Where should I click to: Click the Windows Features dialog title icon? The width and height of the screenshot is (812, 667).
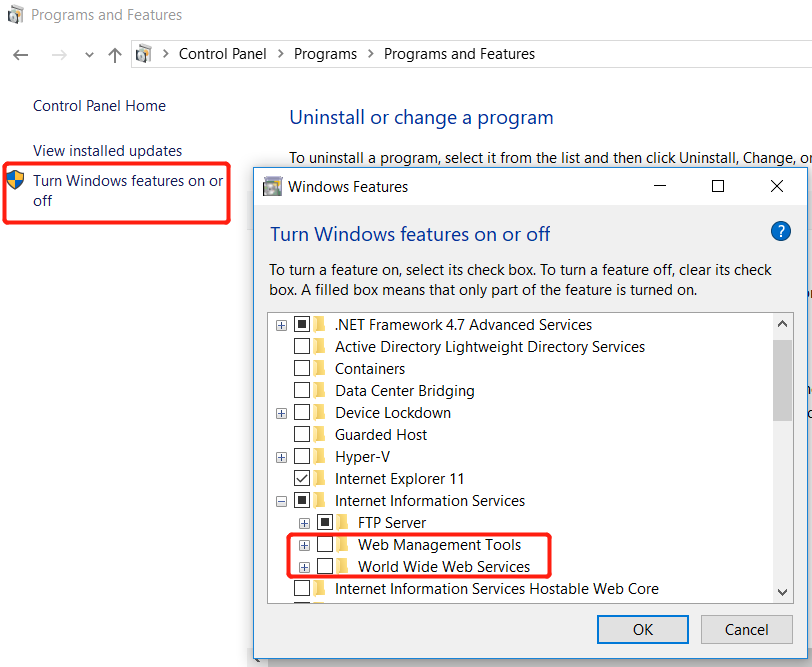click(x=272, y=186)
